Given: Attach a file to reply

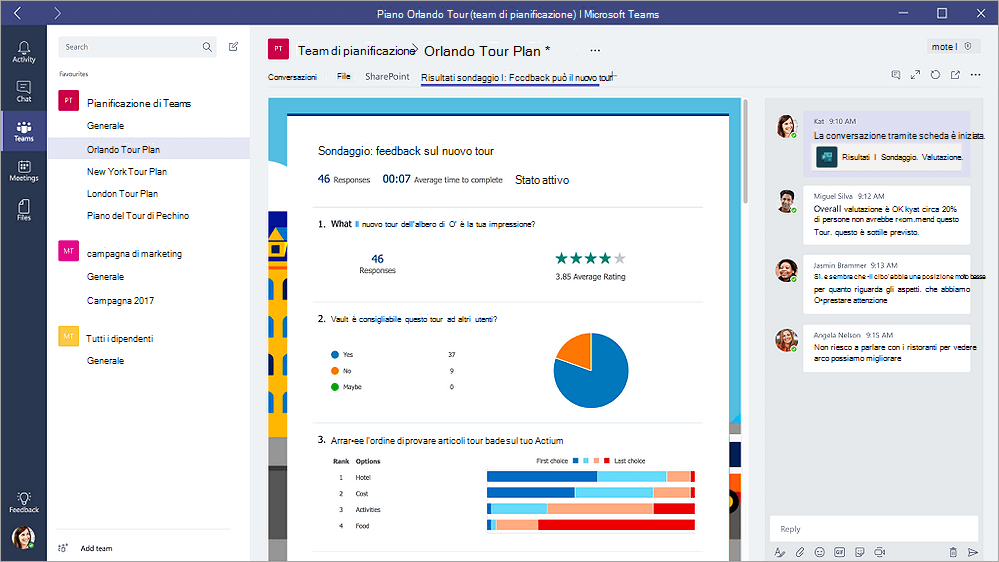Looking at the screenshot, I should [800, 552].
